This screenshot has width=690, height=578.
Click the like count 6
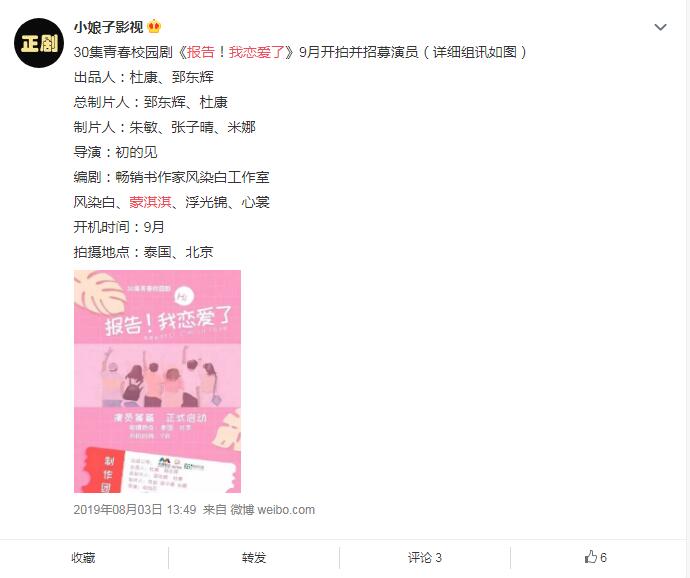603,558
